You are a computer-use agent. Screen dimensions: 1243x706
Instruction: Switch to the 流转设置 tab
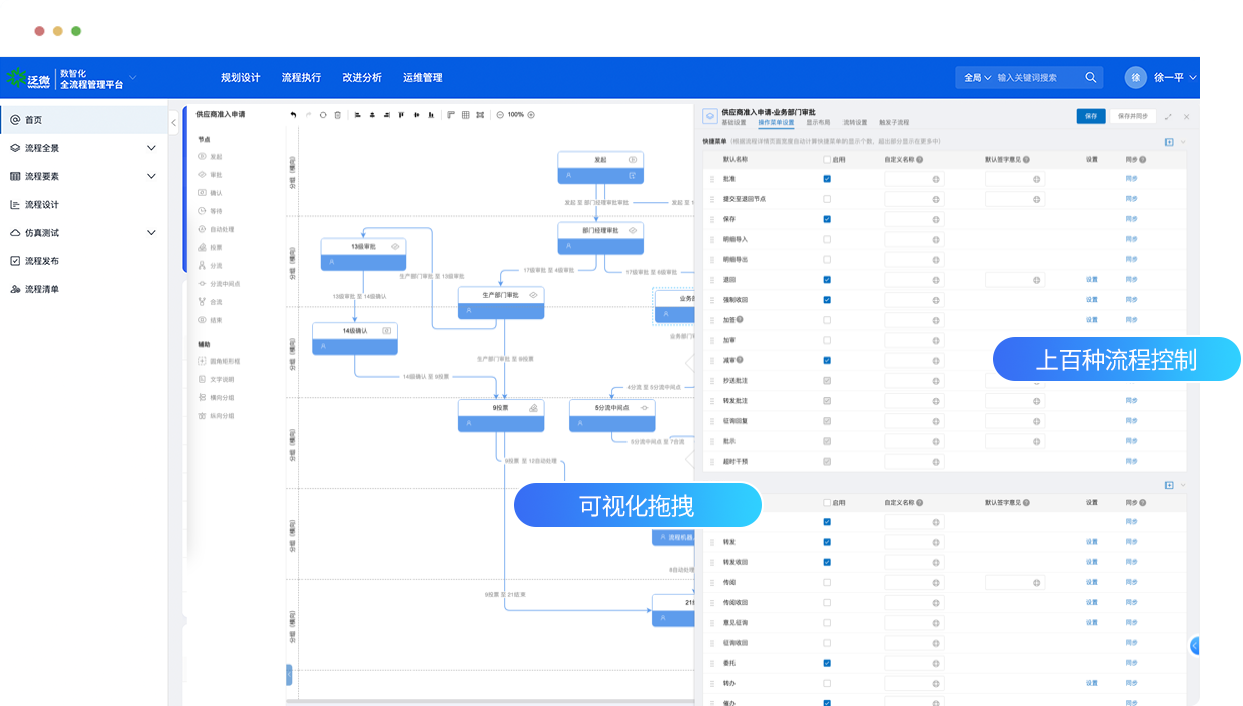point(855,122)
